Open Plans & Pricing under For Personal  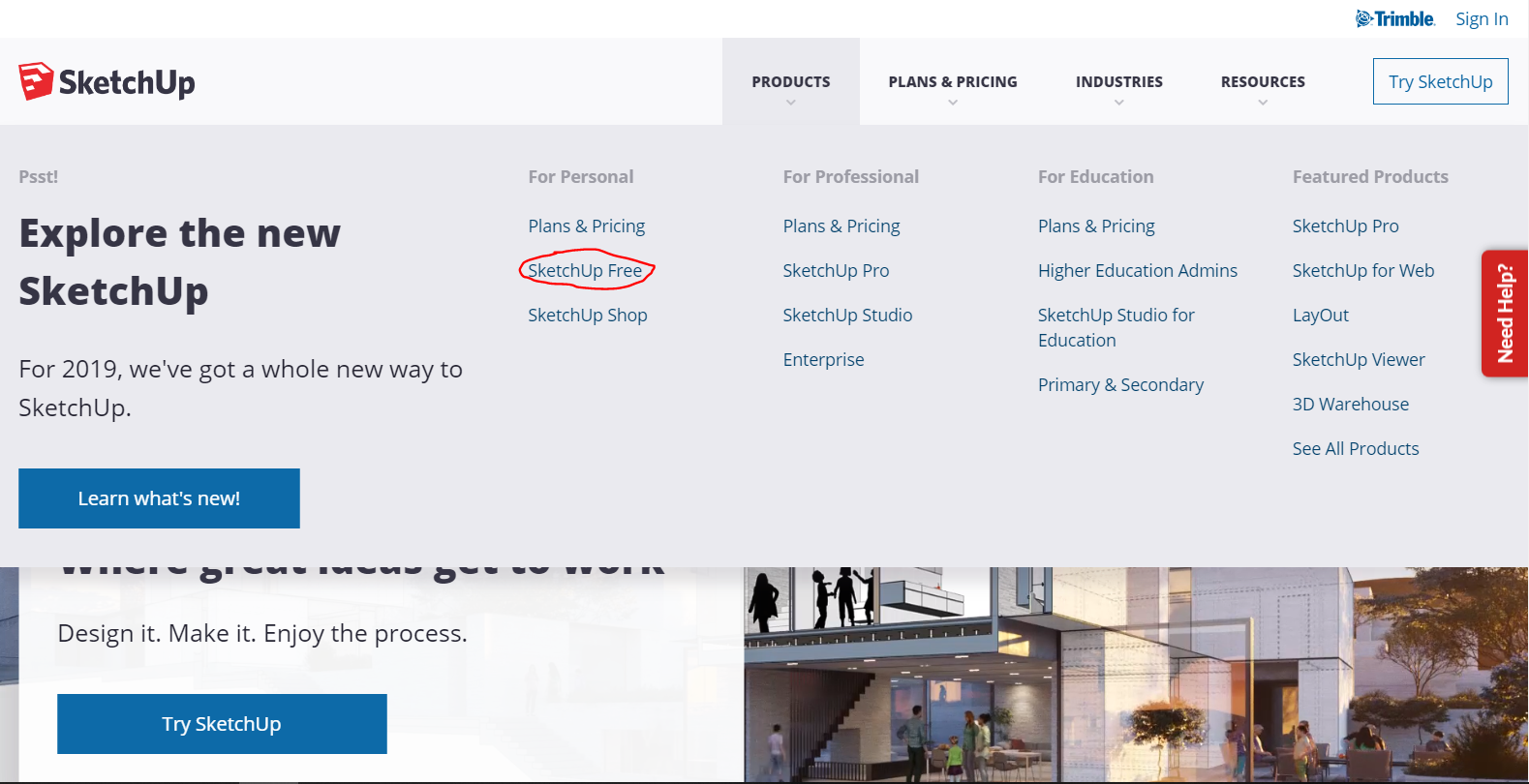[587, 226]
